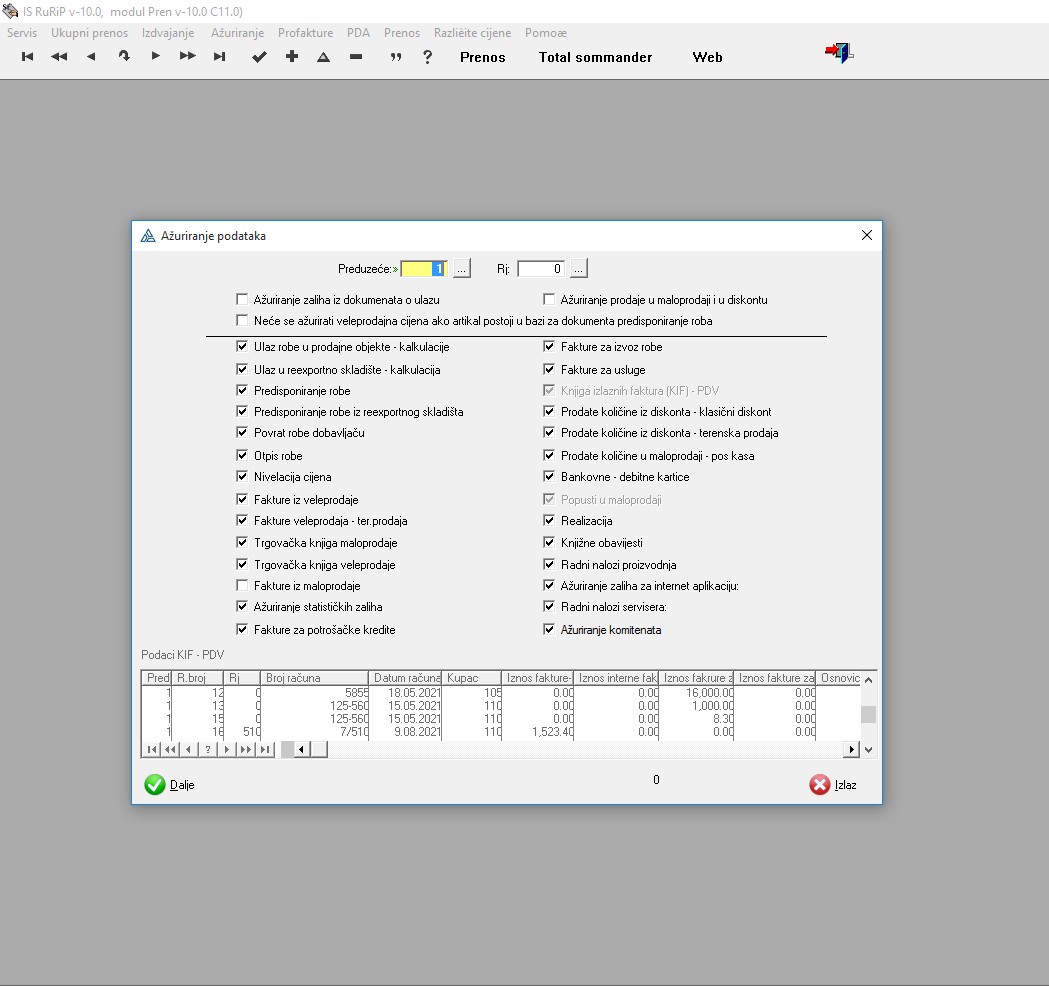Click the Rj number input field

click(541, 269)
